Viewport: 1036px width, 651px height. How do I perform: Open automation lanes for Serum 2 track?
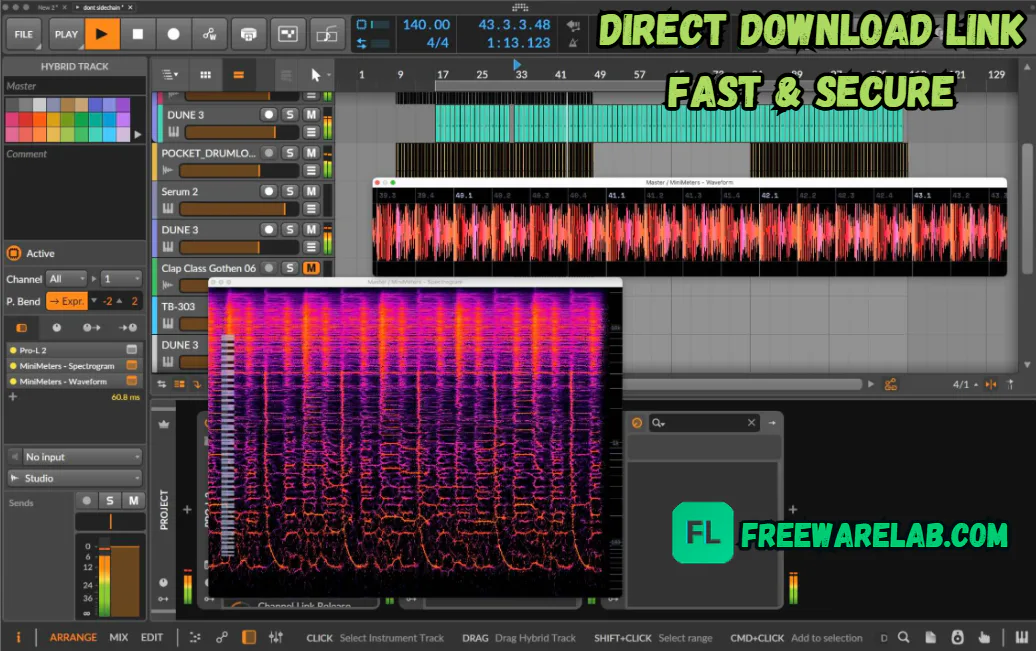click(311, 209)
